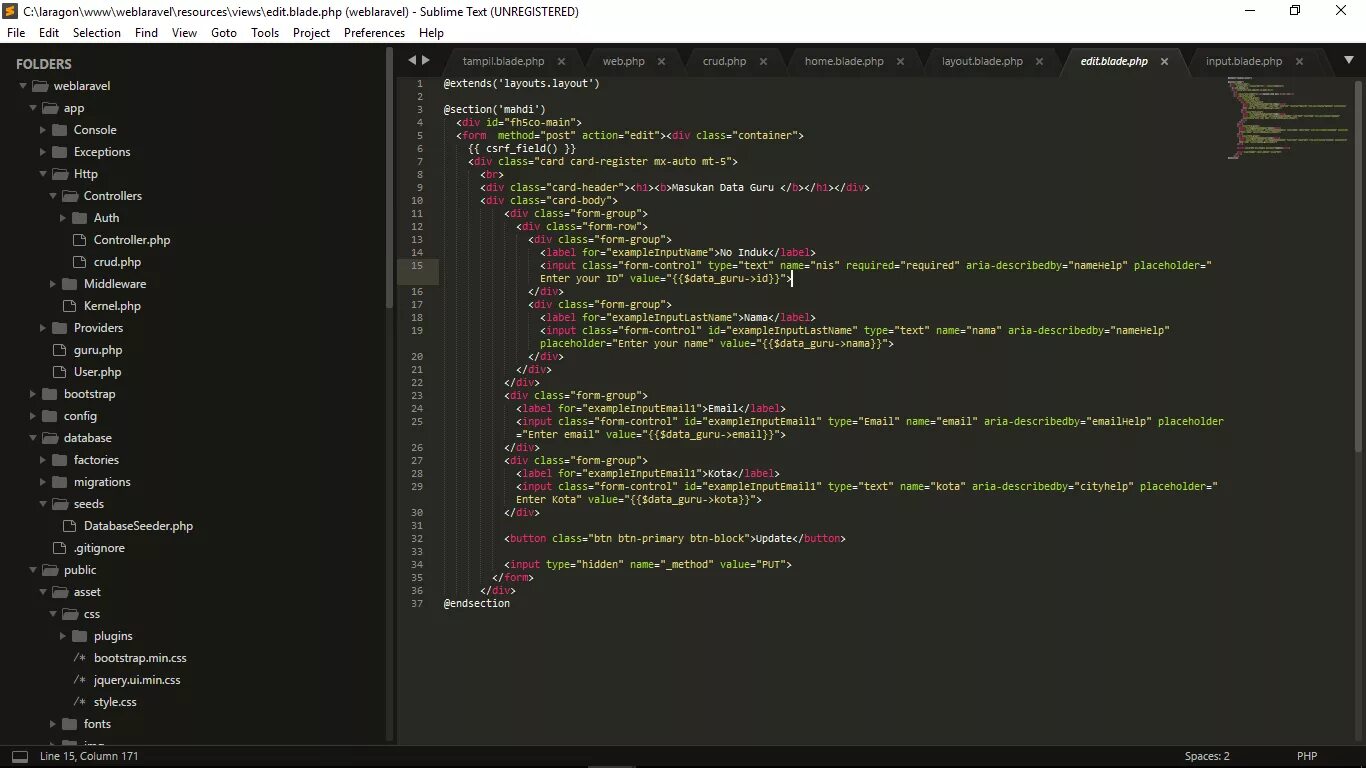Expand the config folder
The width and height of the screenshot is (1366, 768).
pos(33,416)
